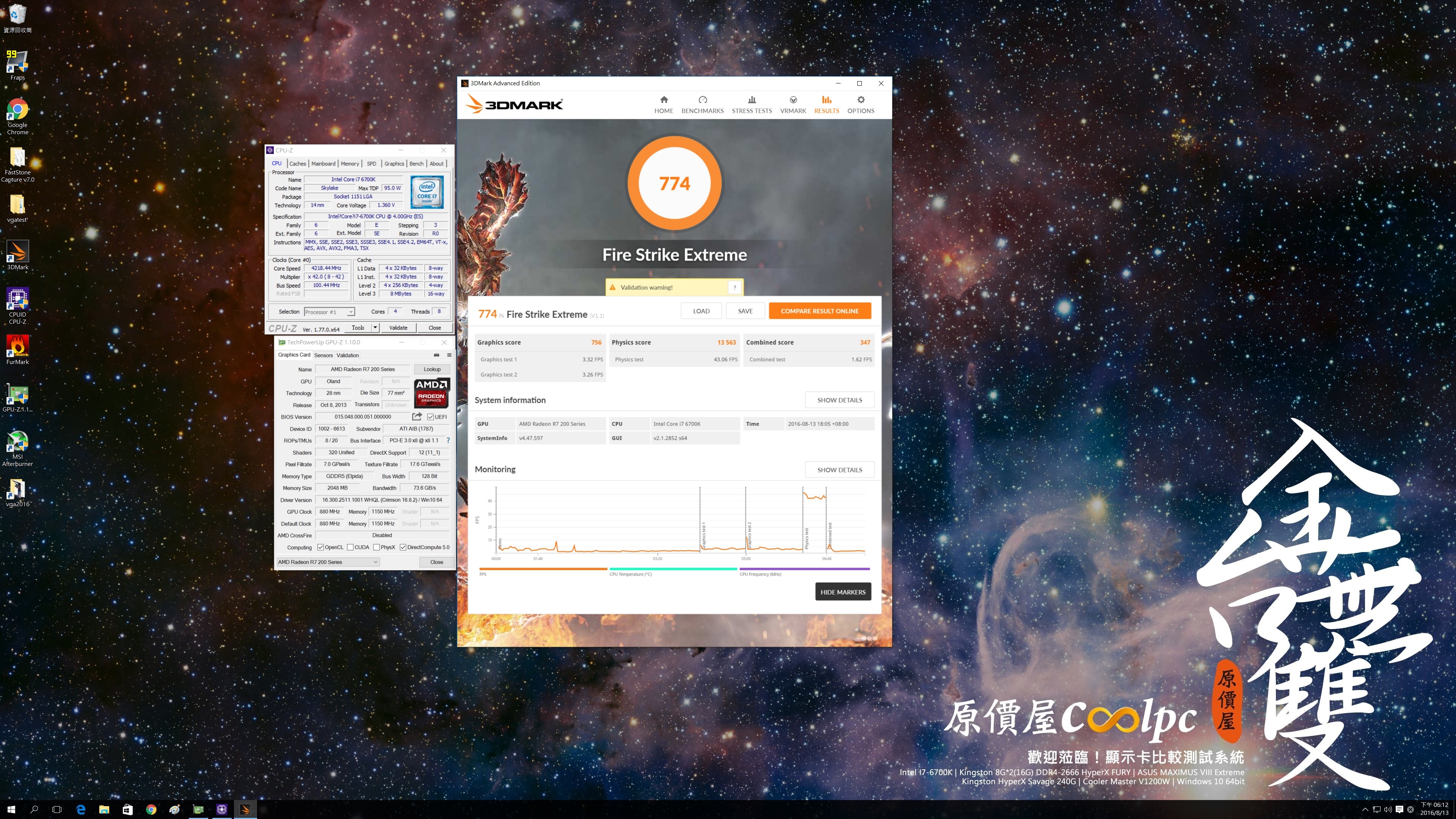Open the GPU-Z hamburger menu
The height and width of the screenshot is (819, 1456).
coord(449,355)
